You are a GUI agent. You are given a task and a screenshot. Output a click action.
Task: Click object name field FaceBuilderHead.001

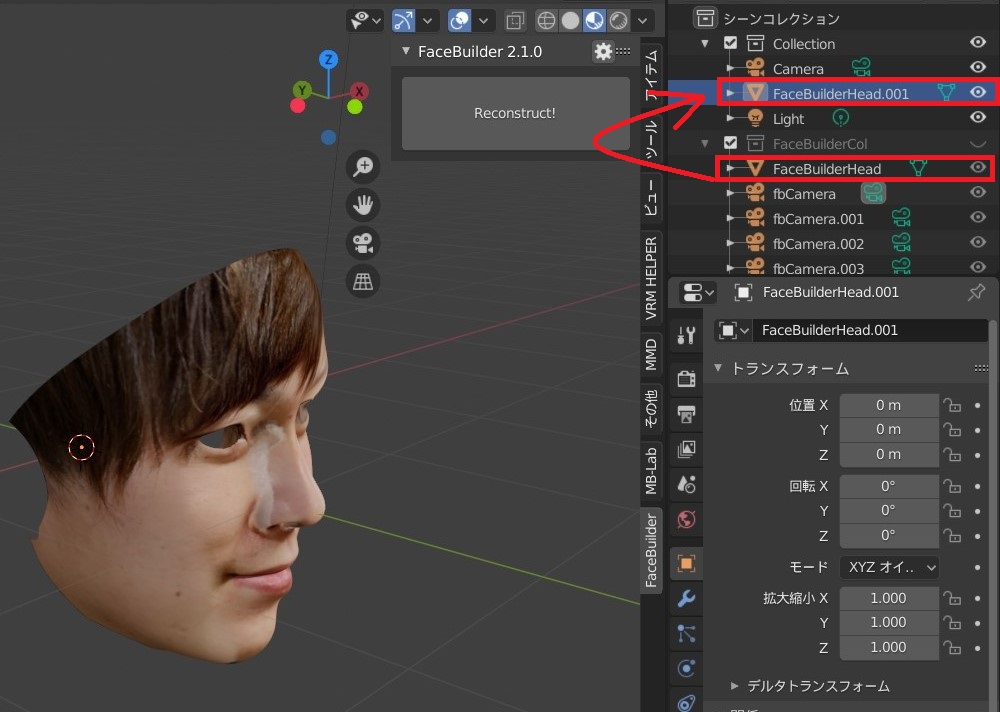(x=870, y=330)
